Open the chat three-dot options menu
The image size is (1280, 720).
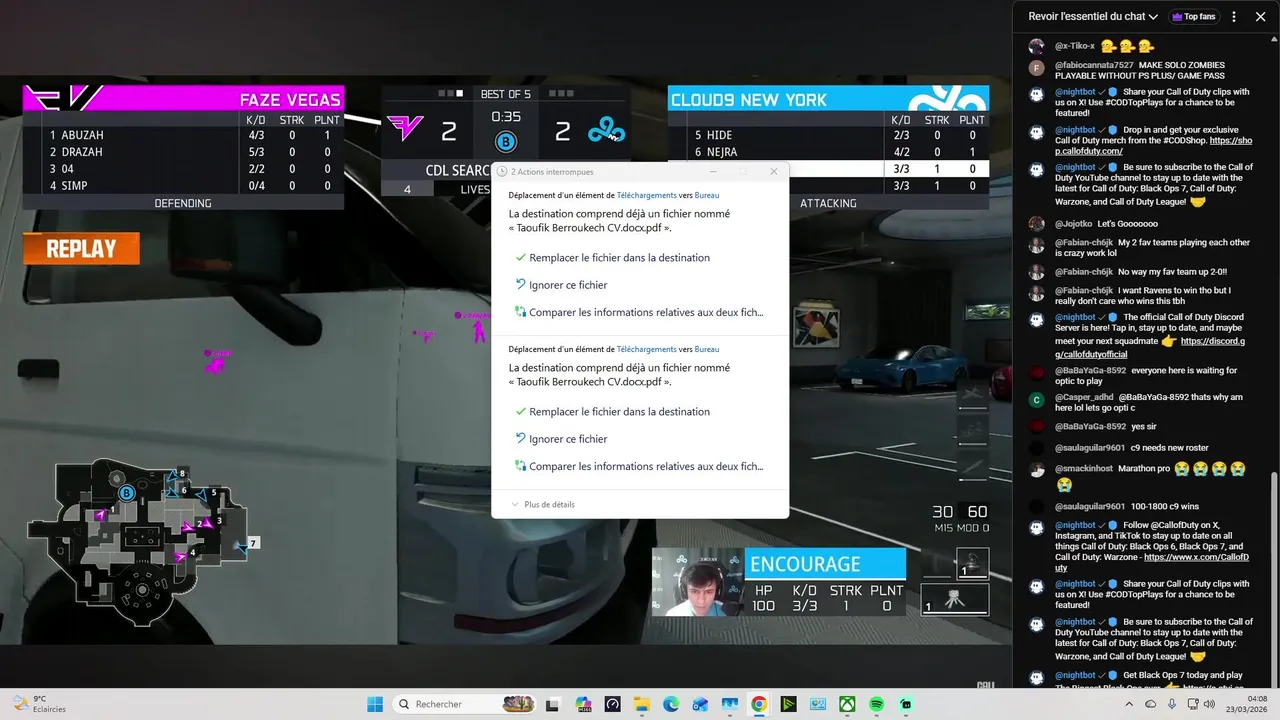[1234, 17]
